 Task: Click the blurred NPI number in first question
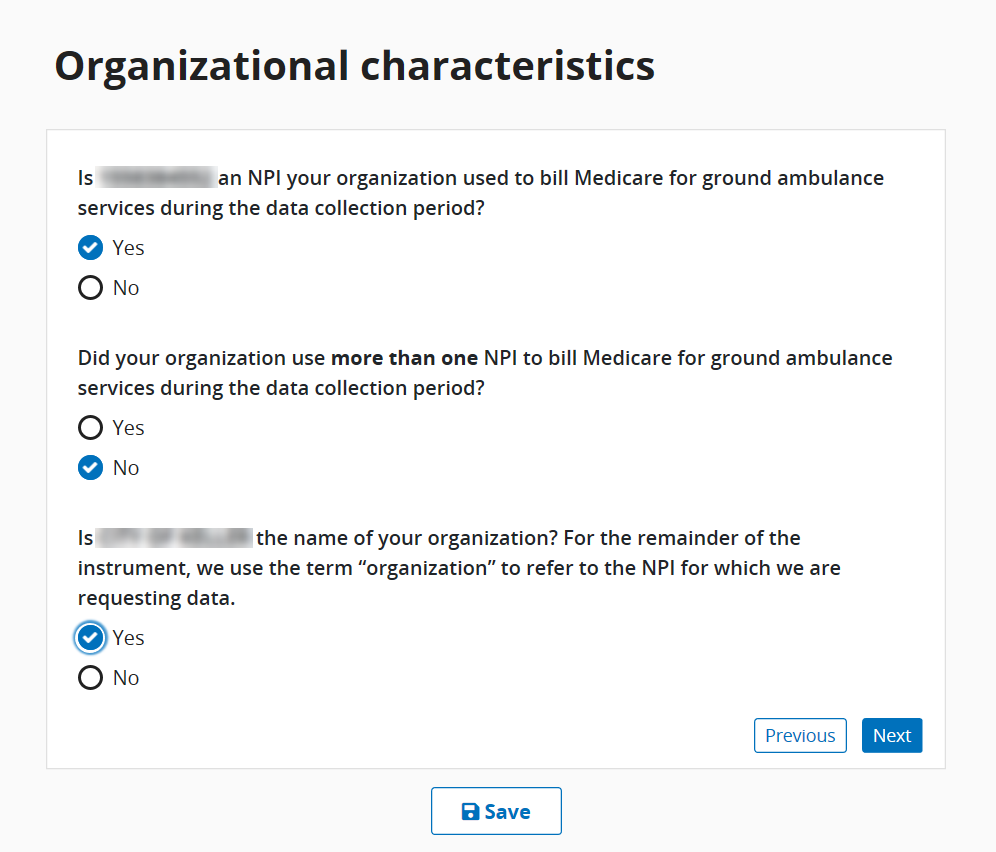(x=156, y=178)
